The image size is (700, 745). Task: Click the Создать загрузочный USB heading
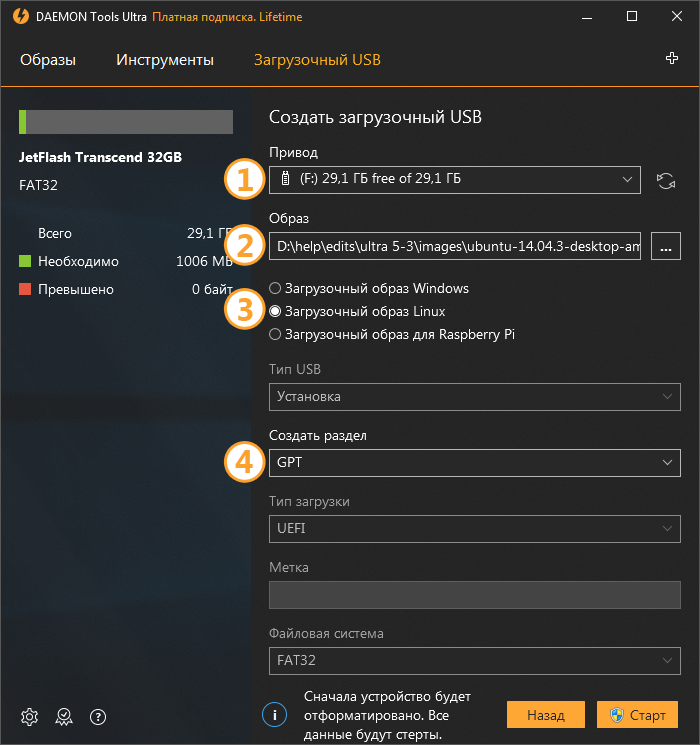point(375,117)
